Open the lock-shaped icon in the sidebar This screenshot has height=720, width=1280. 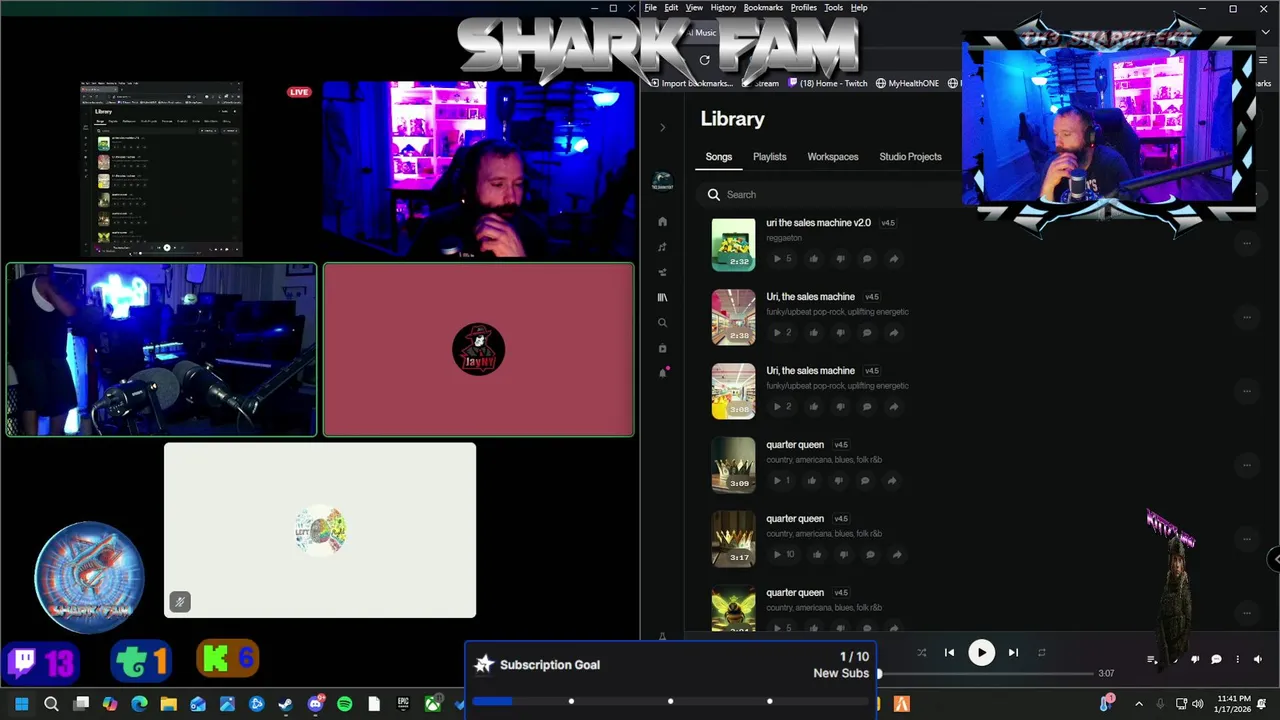pos(662,348)
